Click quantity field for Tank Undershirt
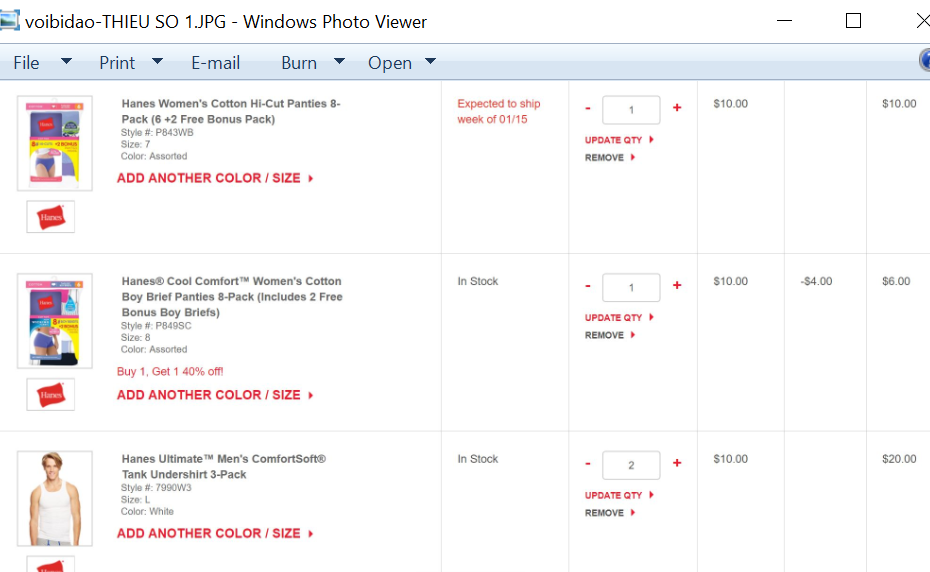930x572 pixels. point(631,465)
